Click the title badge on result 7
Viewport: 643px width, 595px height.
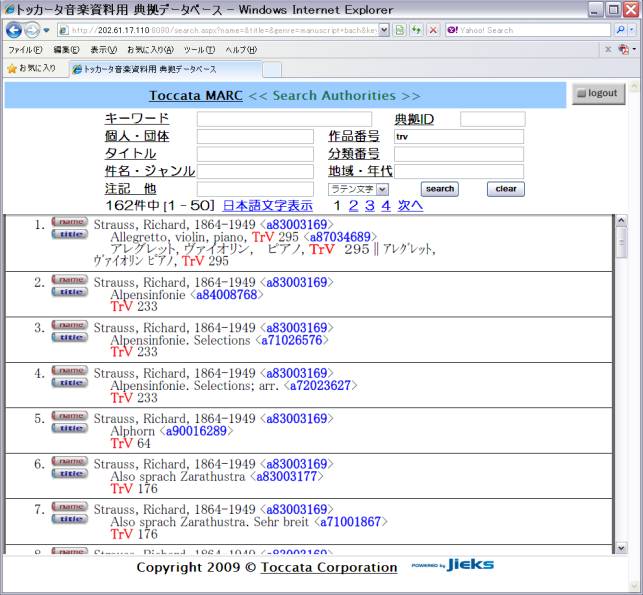(x=70, y=519)
